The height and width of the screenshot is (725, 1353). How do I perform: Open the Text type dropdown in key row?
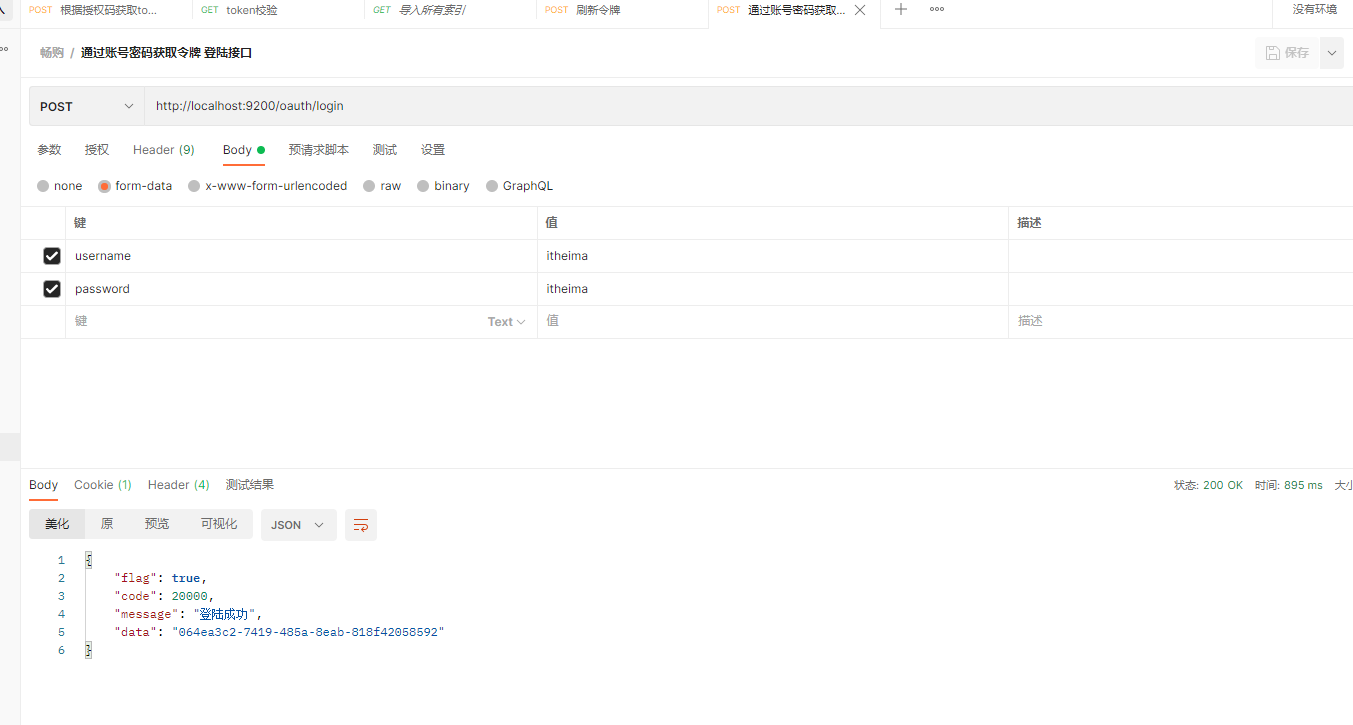pos(506,322)
